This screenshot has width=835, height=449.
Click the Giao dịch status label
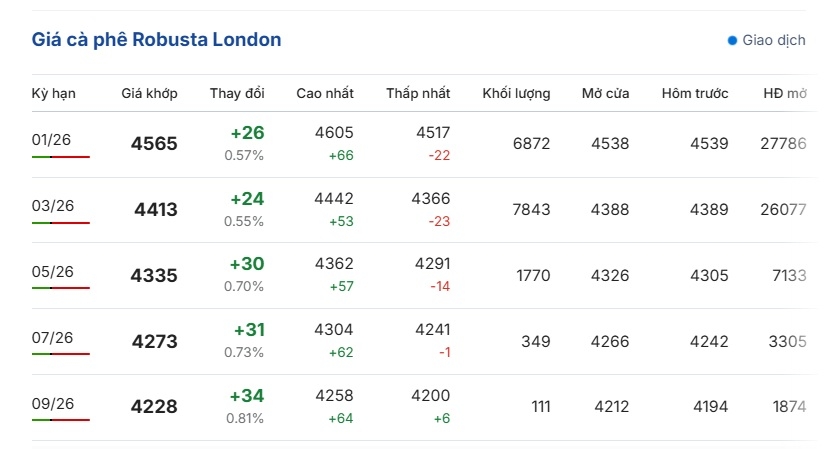(x=774, y=41)
